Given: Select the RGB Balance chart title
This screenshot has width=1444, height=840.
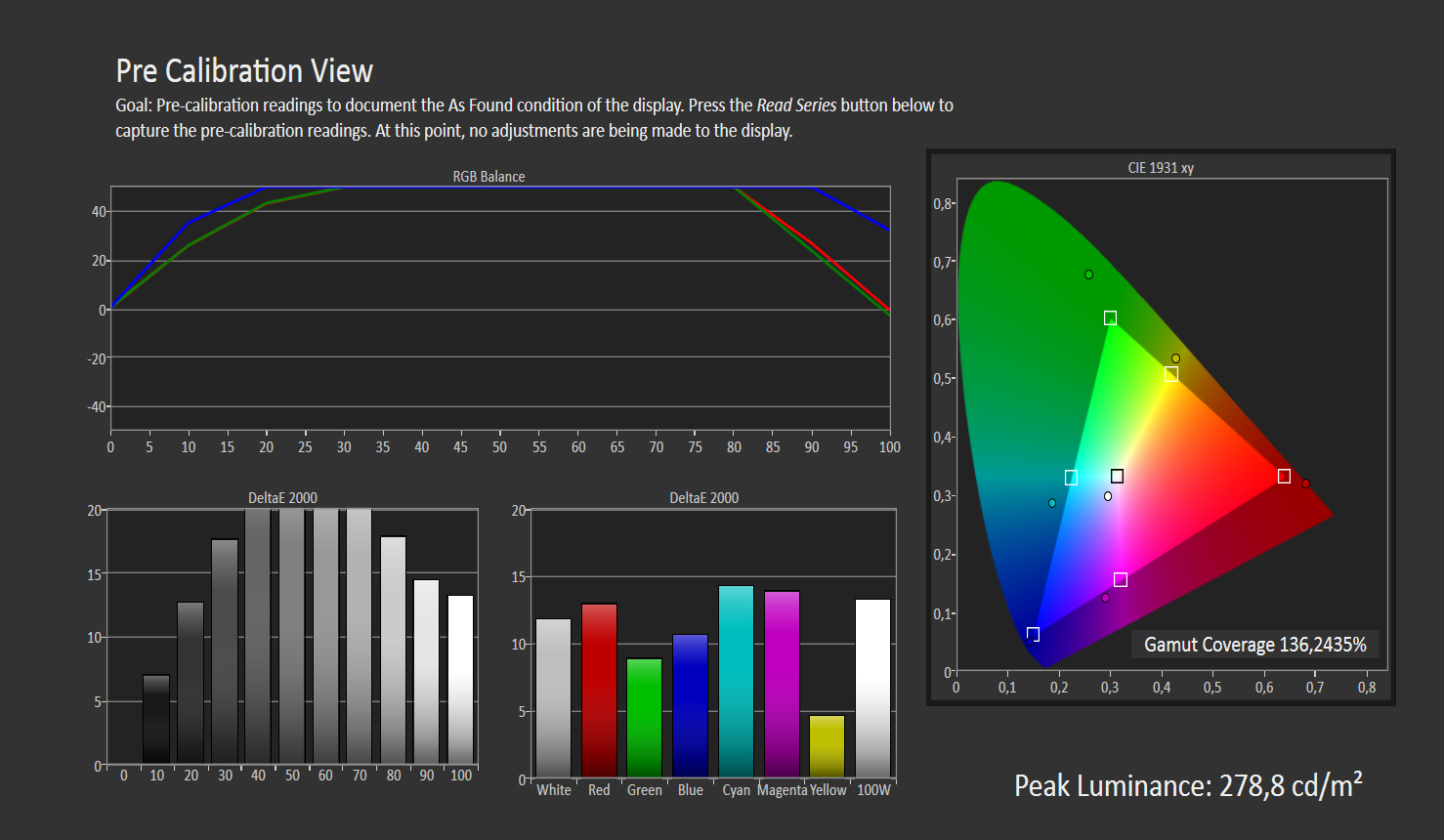Looking at the screenshot, I should [x=488, y=177].
